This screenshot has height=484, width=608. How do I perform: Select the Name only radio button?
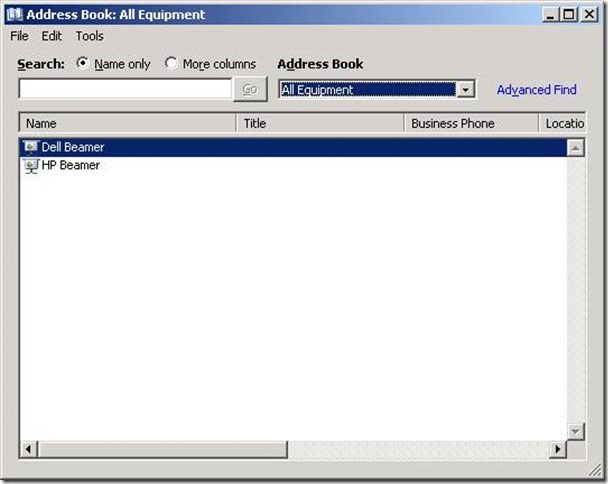(x=83, y=63)
